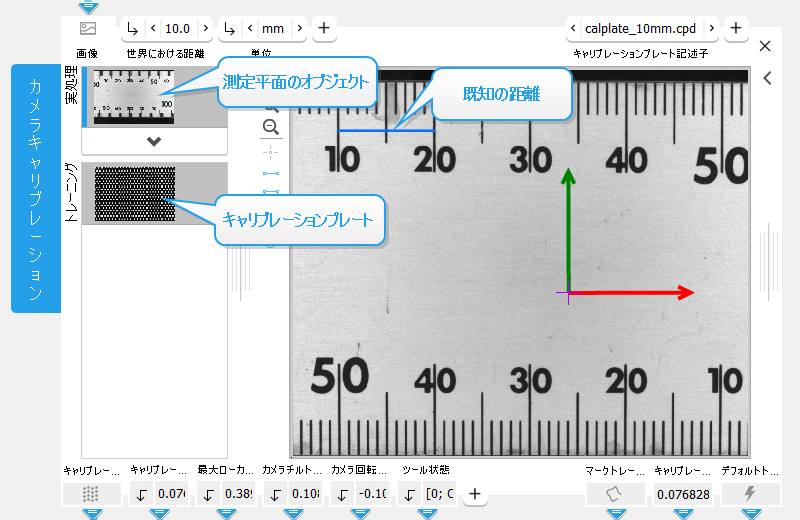Screen dimensions: 800x520
Task: Click the plus button next to unit mm
Action: [x=324, y=28]
